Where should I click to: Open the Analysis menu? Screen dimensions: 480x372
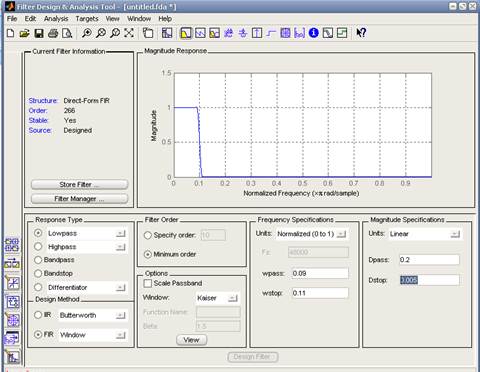click(x=56, y=19)
